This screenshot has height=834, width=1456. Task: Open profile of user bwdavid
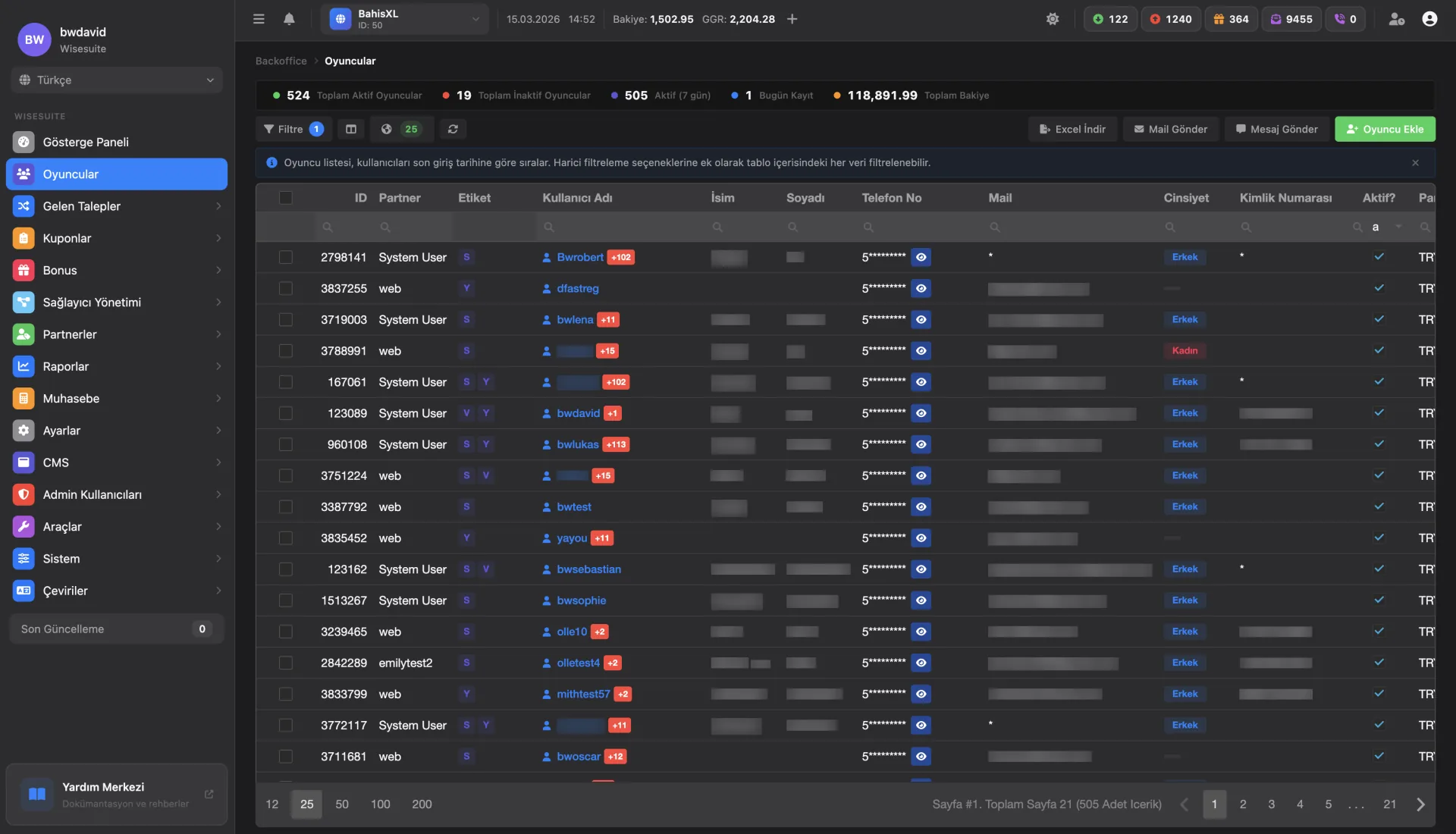coord(579,413)
